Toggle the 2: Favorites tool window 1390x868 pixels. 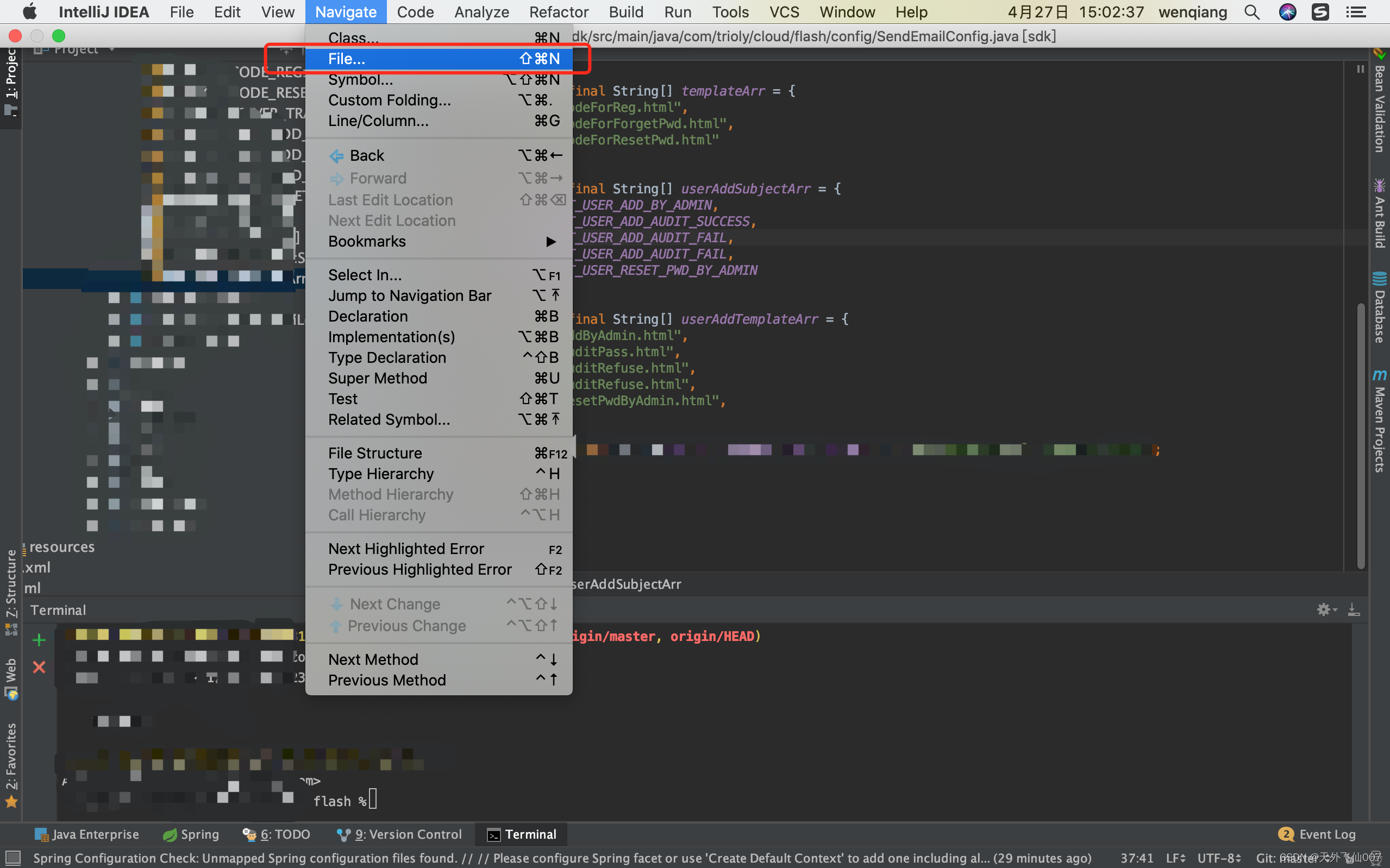11,764
